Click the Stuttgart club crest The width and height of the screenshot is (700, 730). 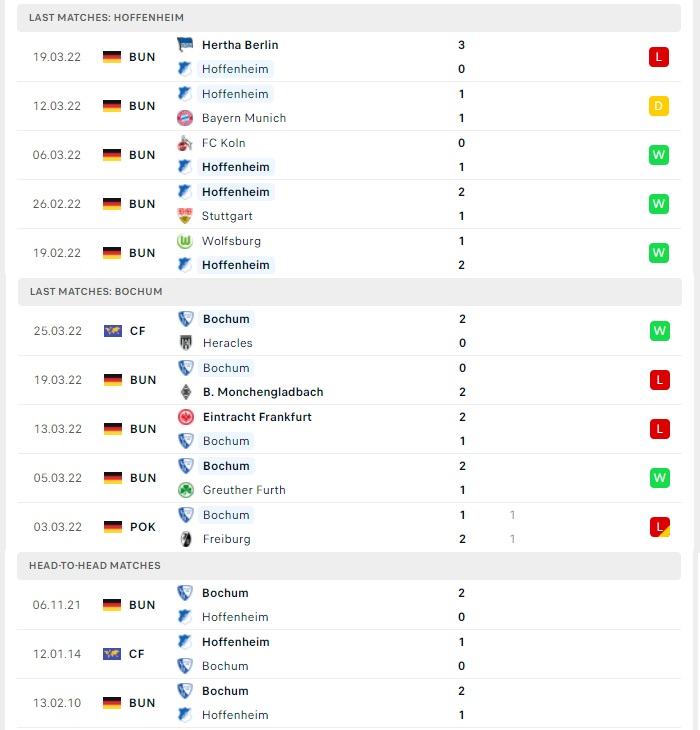click(185, 216)
